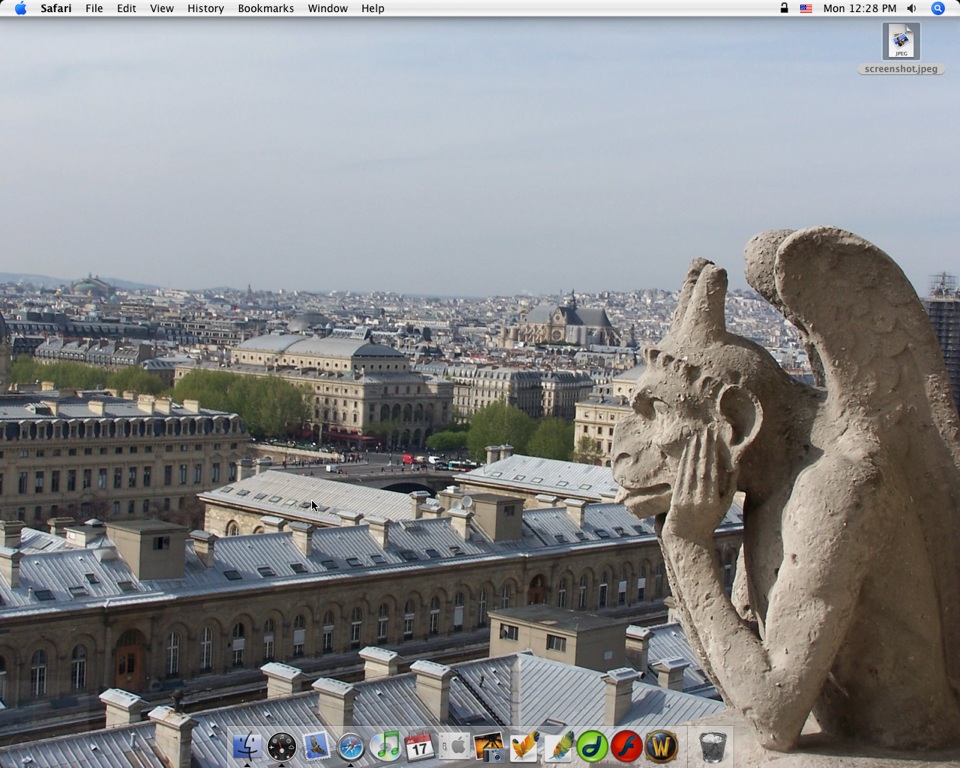Open the US flag input menu
960x768 pixels.
pyautogui.click(x=806, y=8)
